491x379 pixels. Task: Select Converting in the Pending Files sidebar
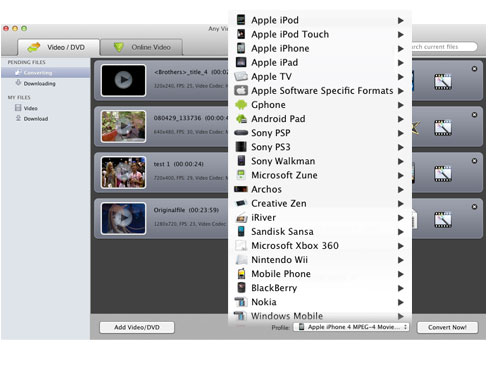pyautogui.click(x=46, y=73)
